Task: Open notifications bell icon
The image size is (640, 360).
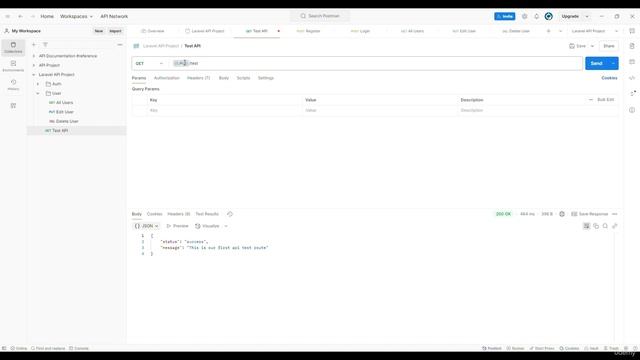Action: (x=536, y=16)
